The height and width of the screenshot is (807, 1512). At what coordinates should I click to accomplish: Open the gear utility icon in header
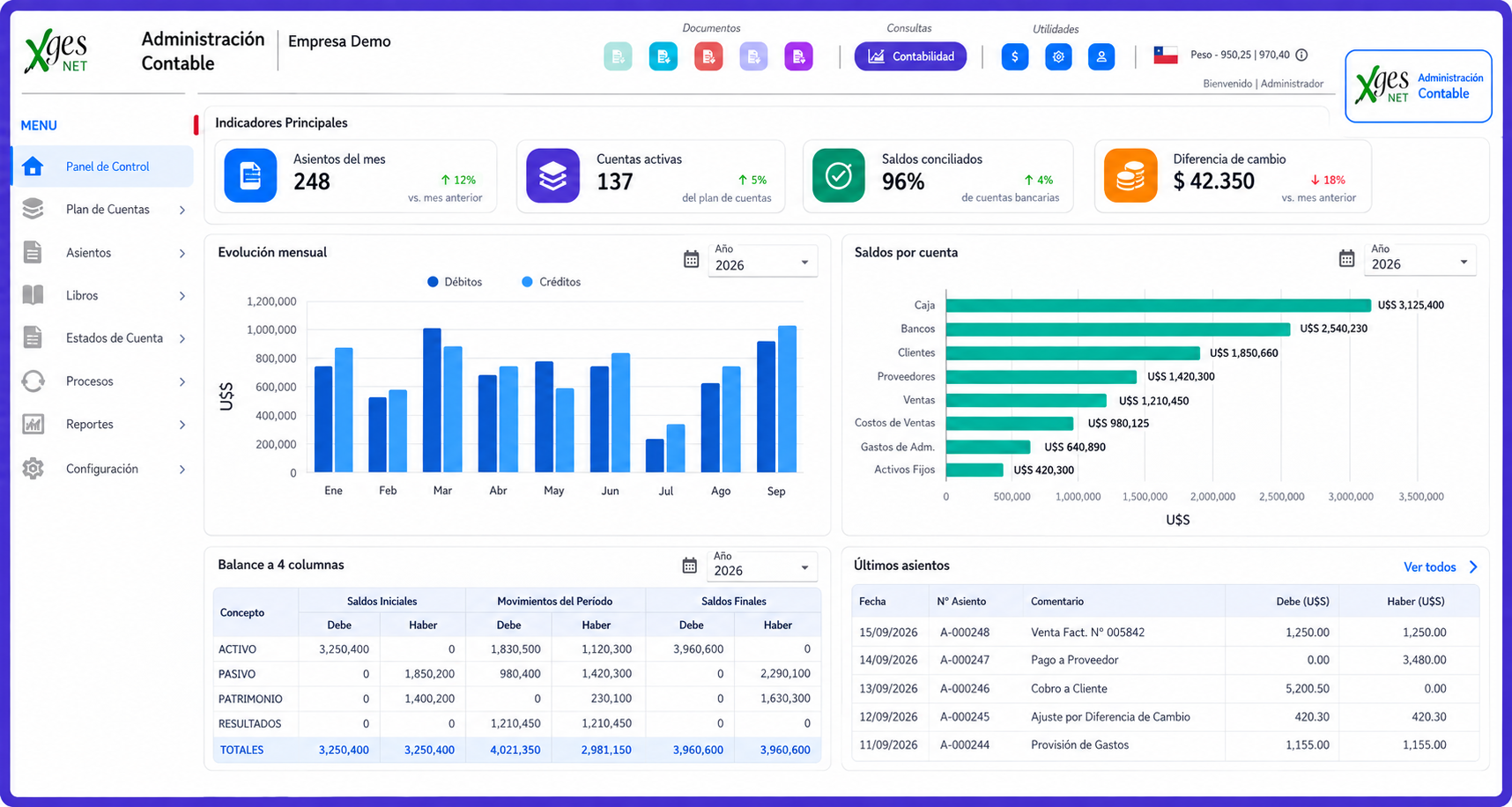click(1058, 56)
